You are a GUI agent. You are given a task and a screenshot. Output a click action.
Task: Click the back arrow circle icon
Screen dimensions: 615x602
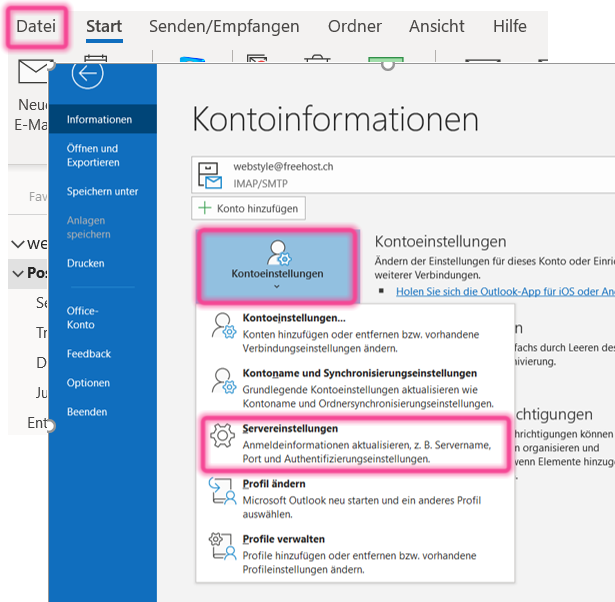pos(88,73)
